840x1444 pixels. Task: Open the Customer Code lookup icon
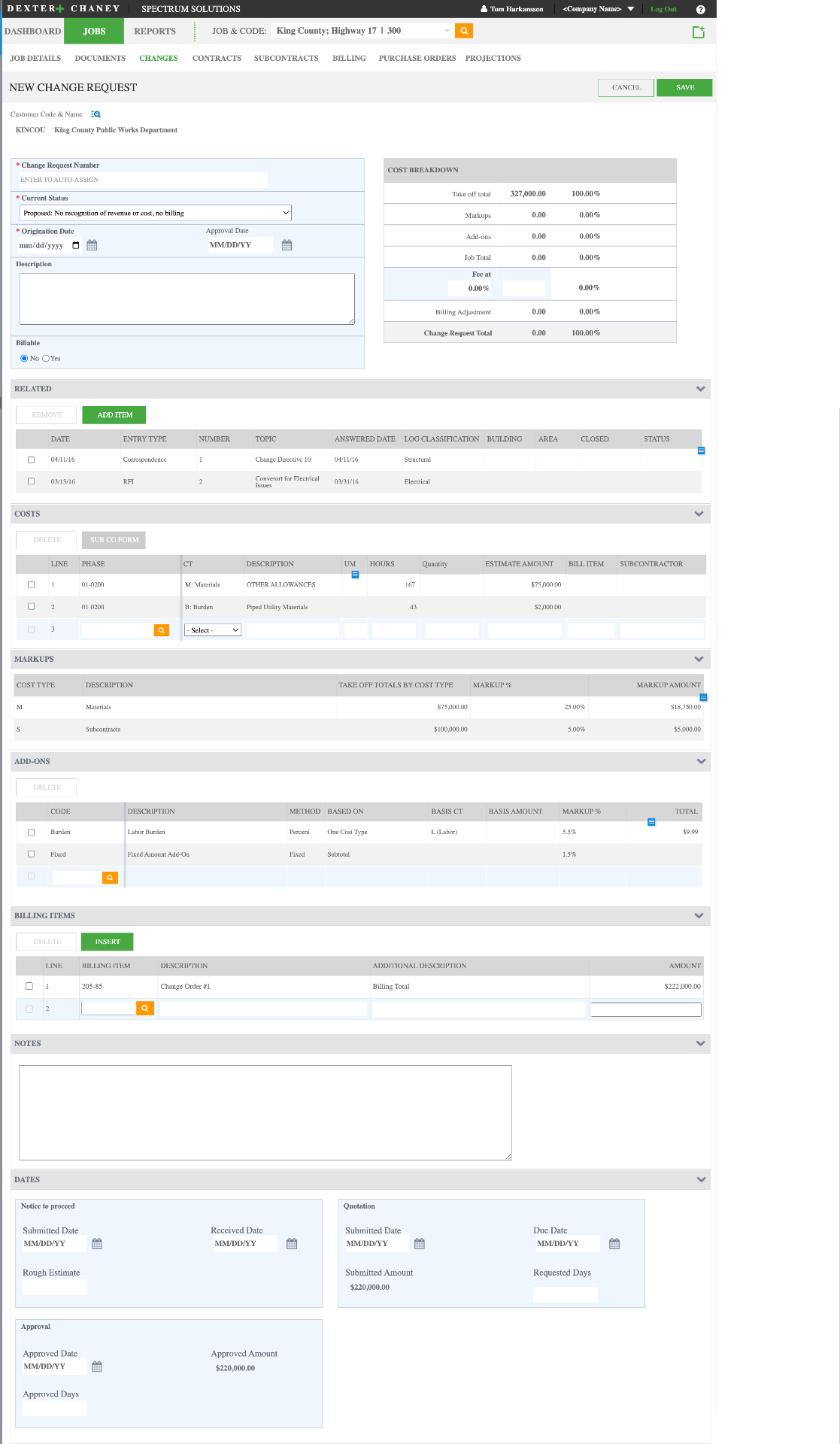tap(96, 114)
